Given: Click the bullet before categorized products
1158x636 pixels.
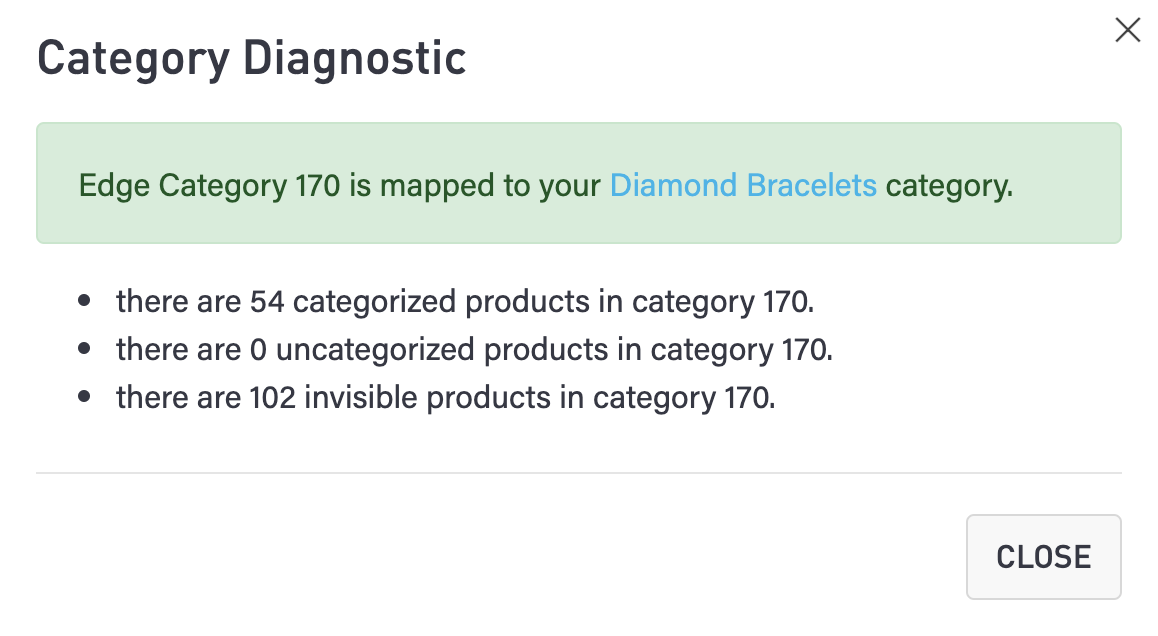Looking at the screenshot, I should point(85,301).
